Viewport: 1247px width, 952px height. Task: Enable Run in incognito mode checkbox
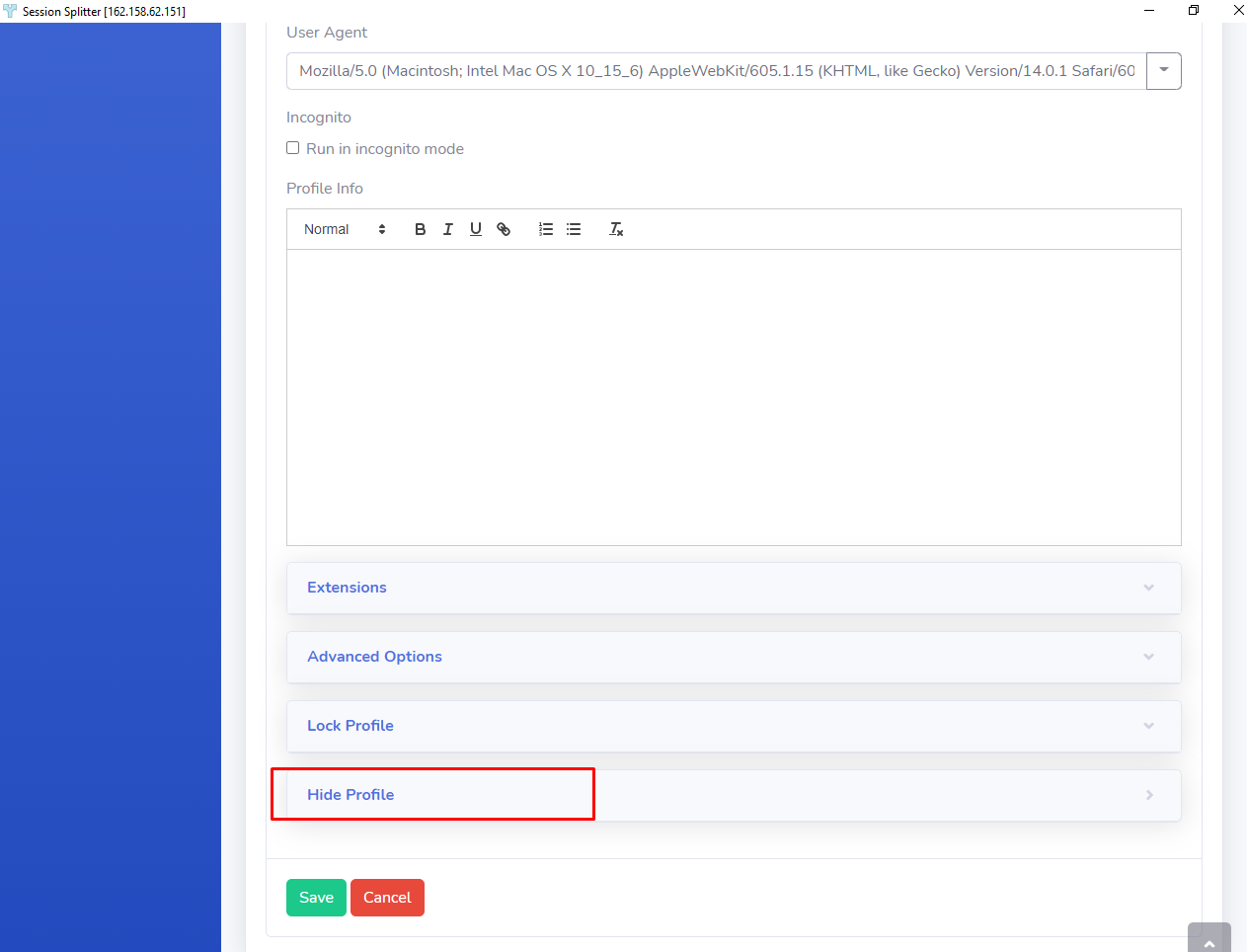point(293,148)
